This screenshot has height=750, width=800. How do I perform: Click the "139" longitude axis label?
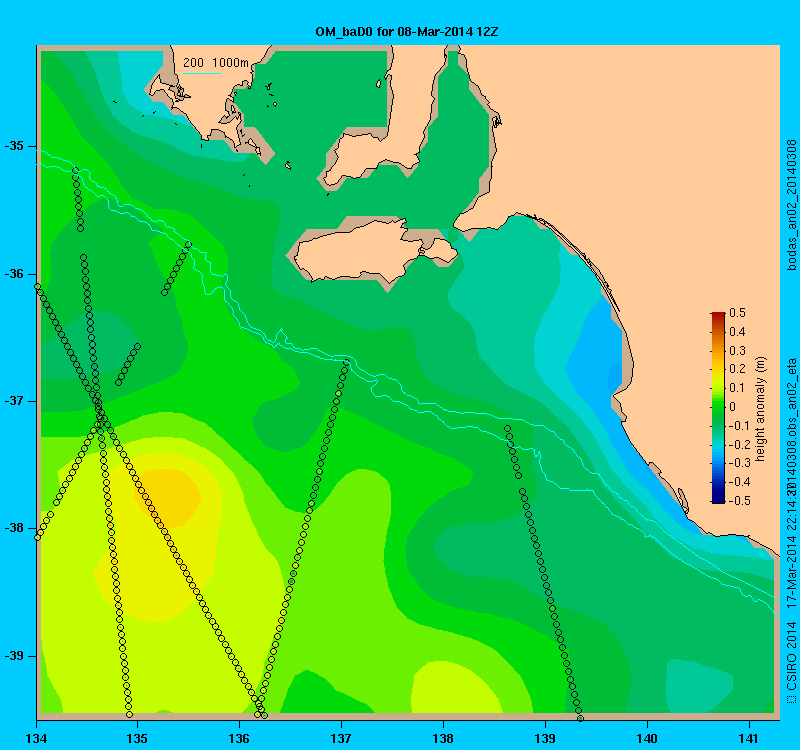click(545, 738)
